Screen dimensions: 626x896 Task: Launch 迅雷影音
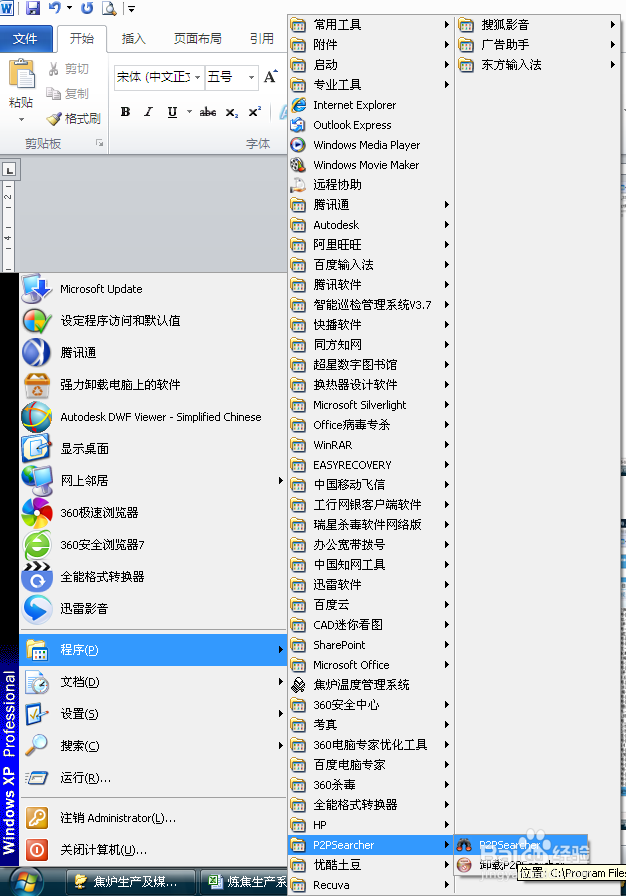[153, 609]
